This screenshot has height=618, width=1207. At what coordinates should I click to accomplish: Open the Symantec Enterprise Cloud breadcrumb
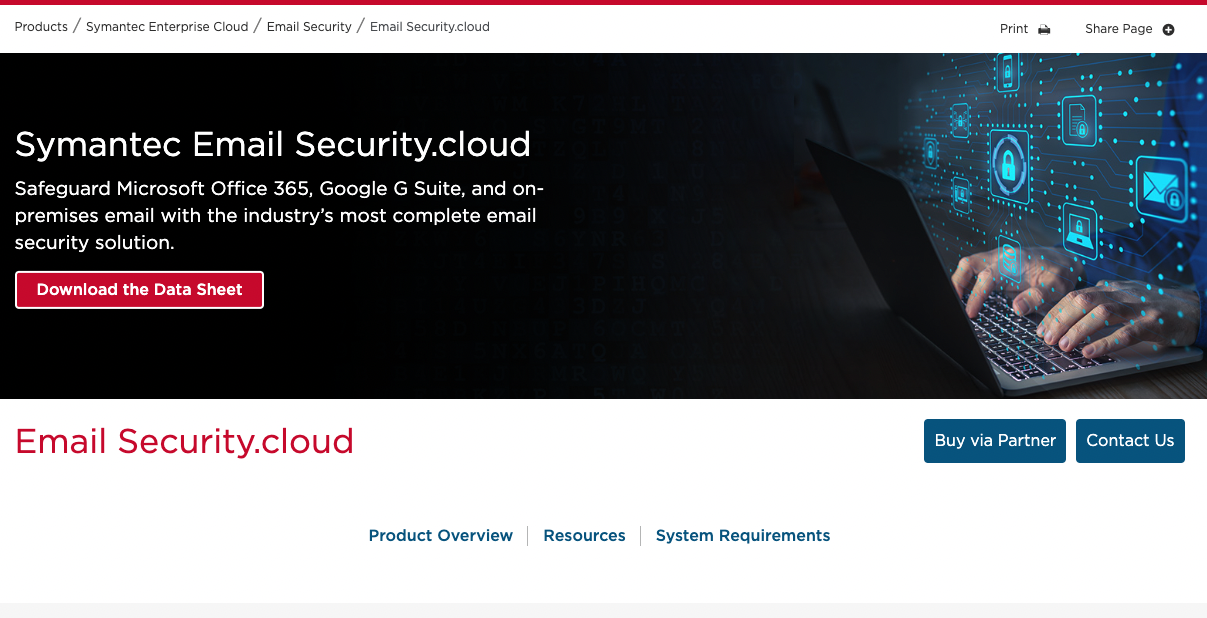tap(167, 27)
